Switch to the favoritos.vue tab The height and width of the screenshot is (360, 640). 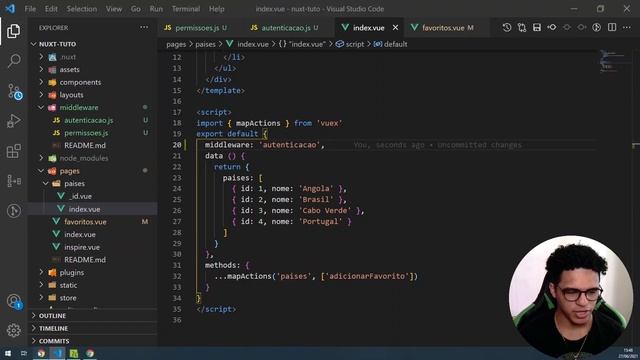coord(442,28)
